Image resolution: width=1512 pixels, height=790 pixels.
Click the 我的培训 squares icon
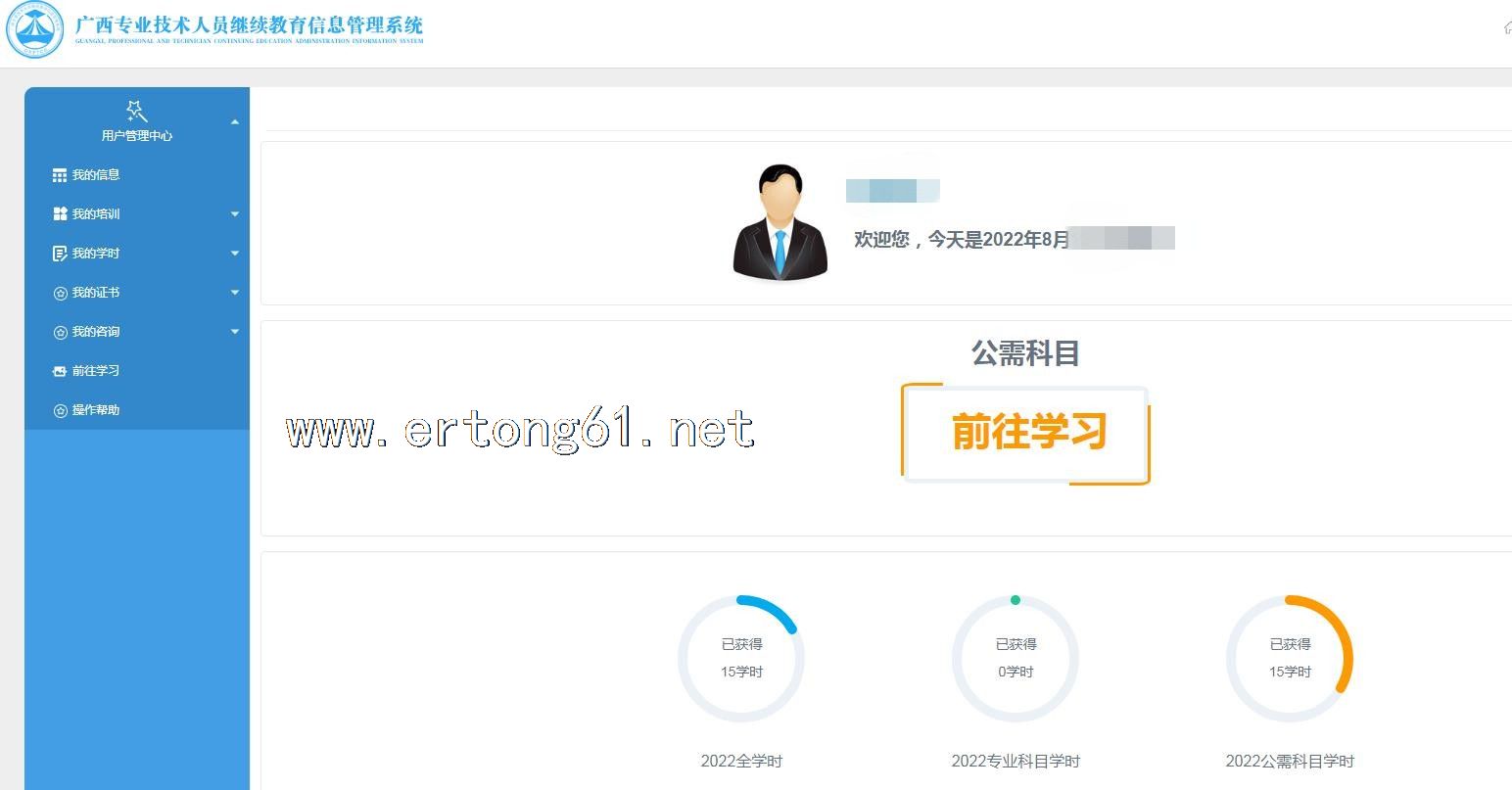(60, 214)
